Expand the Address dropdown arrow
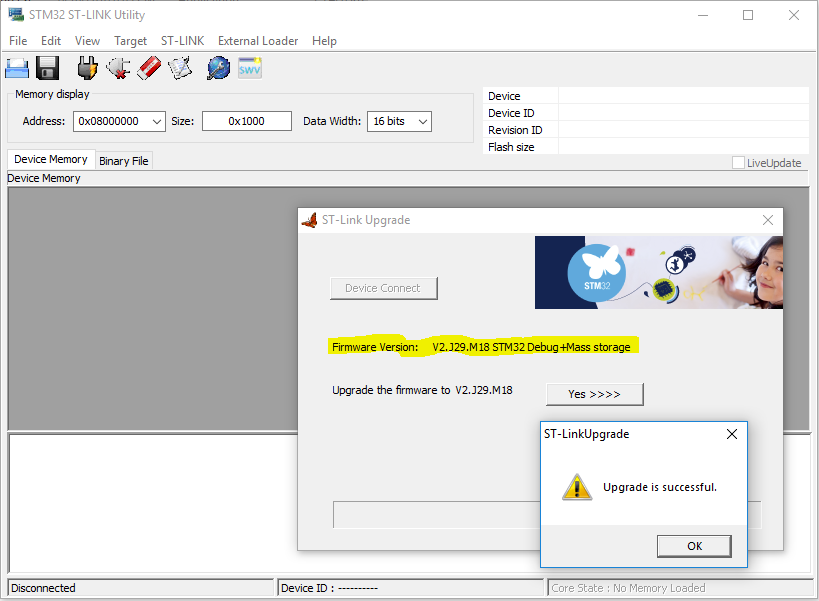This screenshot has width=819, height=601. pyautogui.click(x=156, y=122)
